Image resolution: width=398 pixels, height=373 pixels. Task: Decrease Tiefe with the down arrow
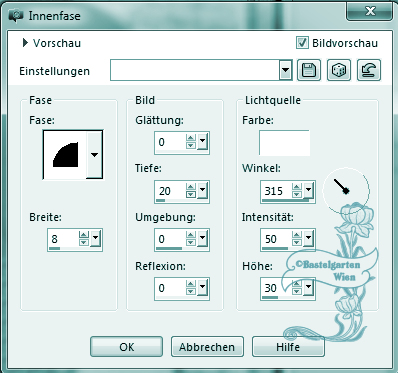pos(191,194)
